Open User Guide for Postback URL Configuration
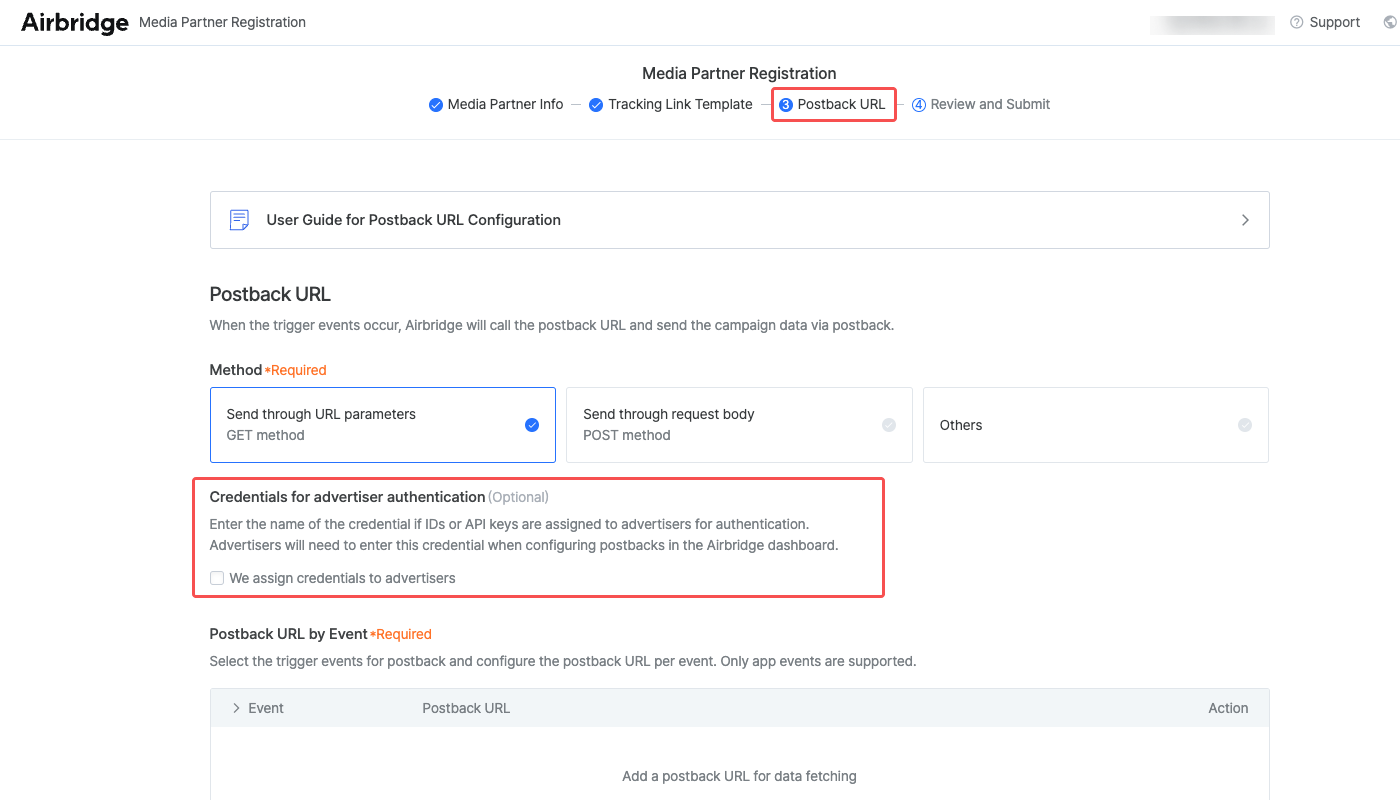The width and height of the screenshot is (1400, 800). [413, 220]
